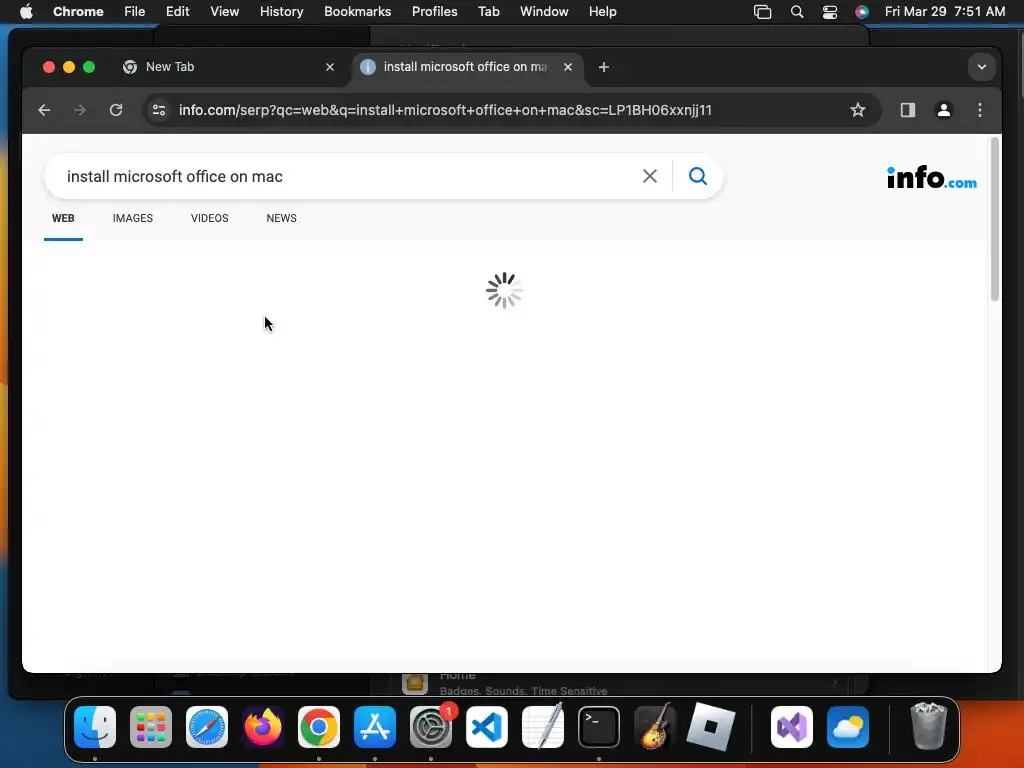Open the Chrome application menu
The height and width of the screenshot is (768, 1024).
[78, 12]
